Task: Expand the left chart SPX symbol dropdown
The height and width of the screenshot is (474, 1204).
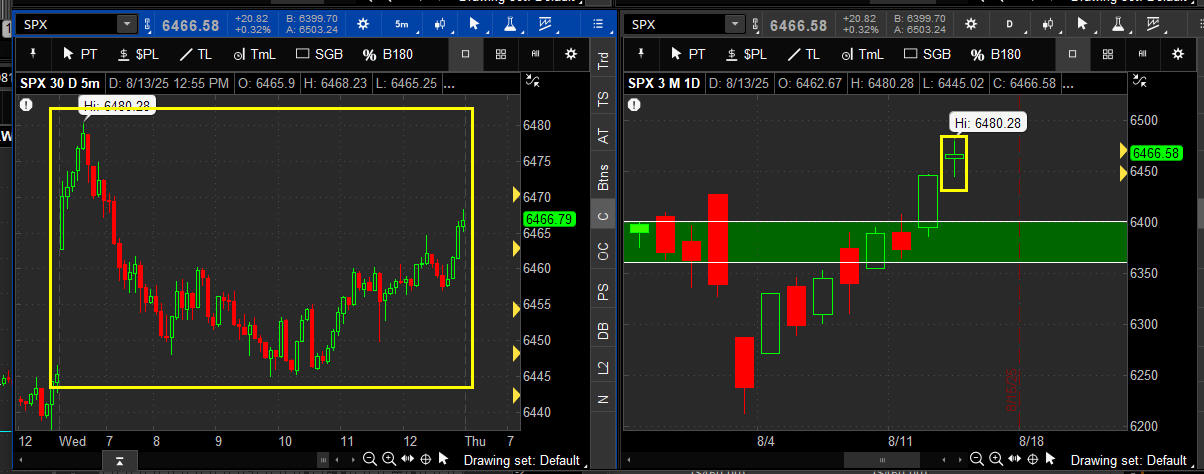Action: [x=128, y=24]
